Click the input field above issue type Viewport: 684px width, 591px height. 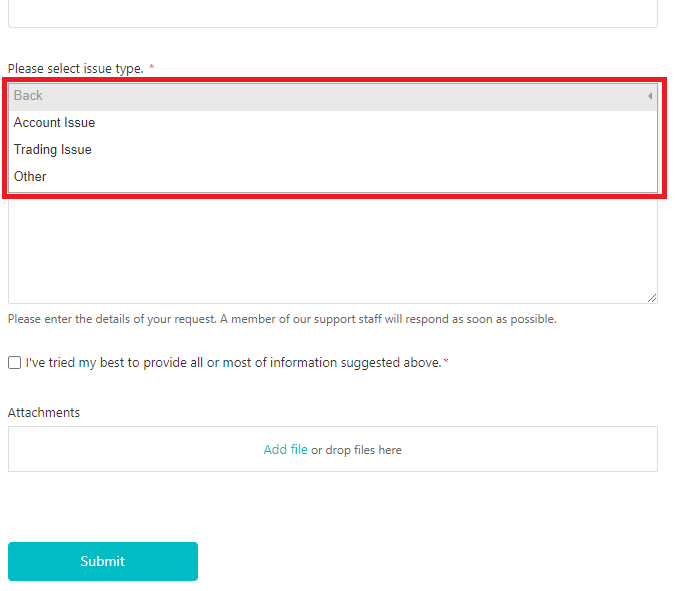pyautogui.click(x=332, y=14)
